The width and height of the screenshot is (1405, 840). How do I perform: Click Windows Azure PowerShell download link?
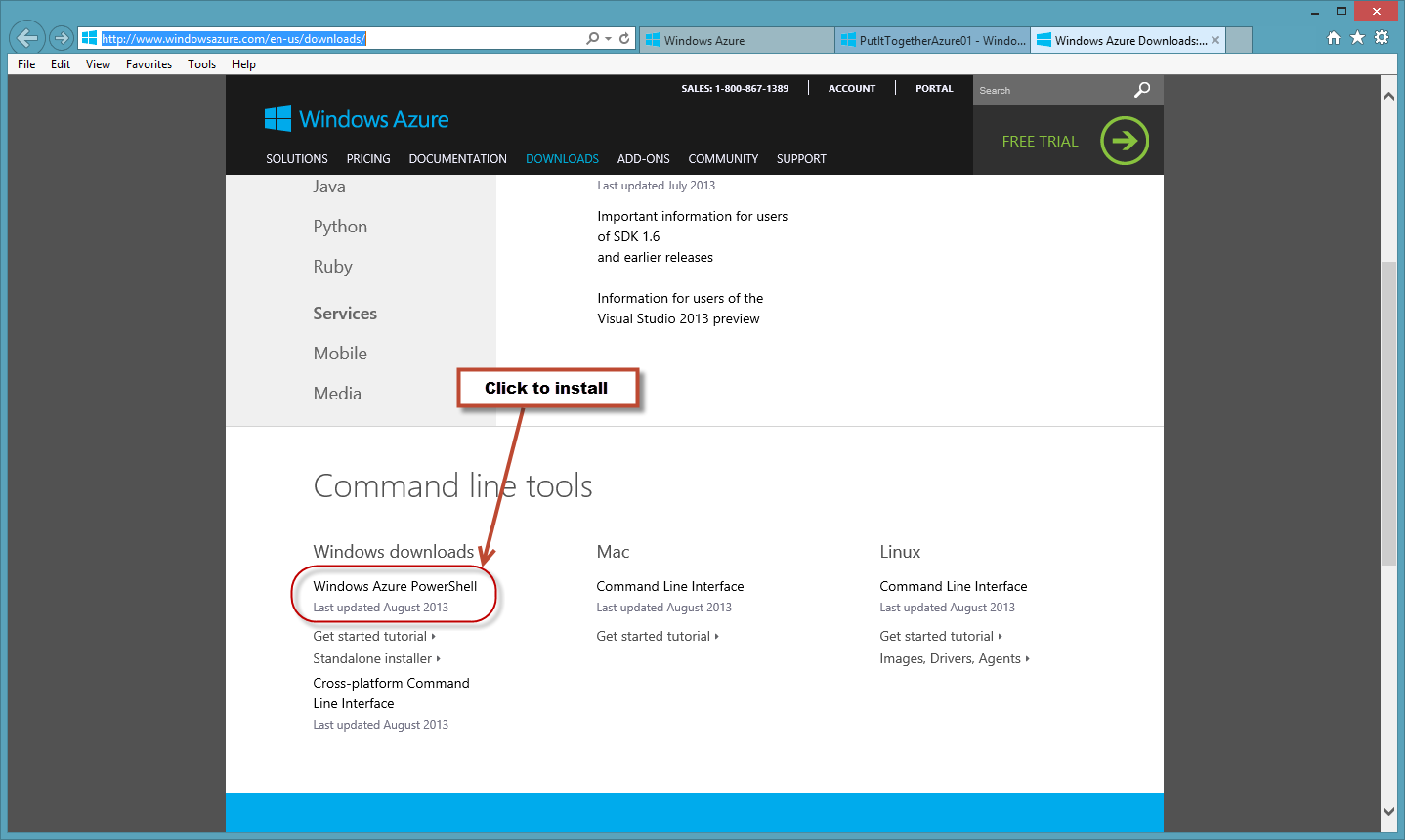395,586
